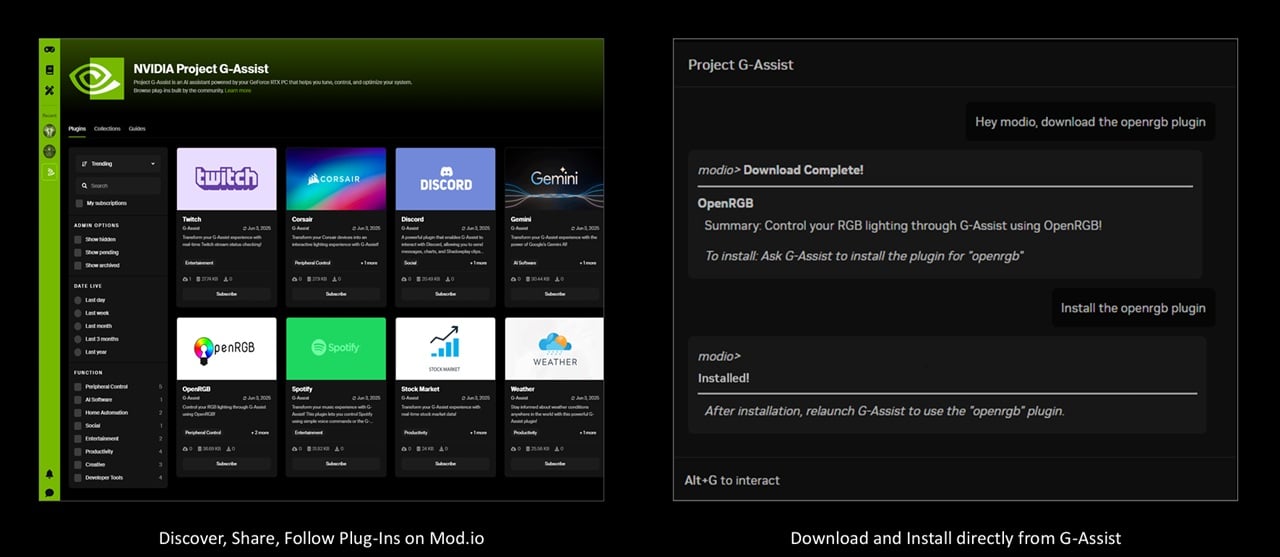Open the Trending sort dropdown
This screenshot has height=557, width=1280.
coord(118,163)
